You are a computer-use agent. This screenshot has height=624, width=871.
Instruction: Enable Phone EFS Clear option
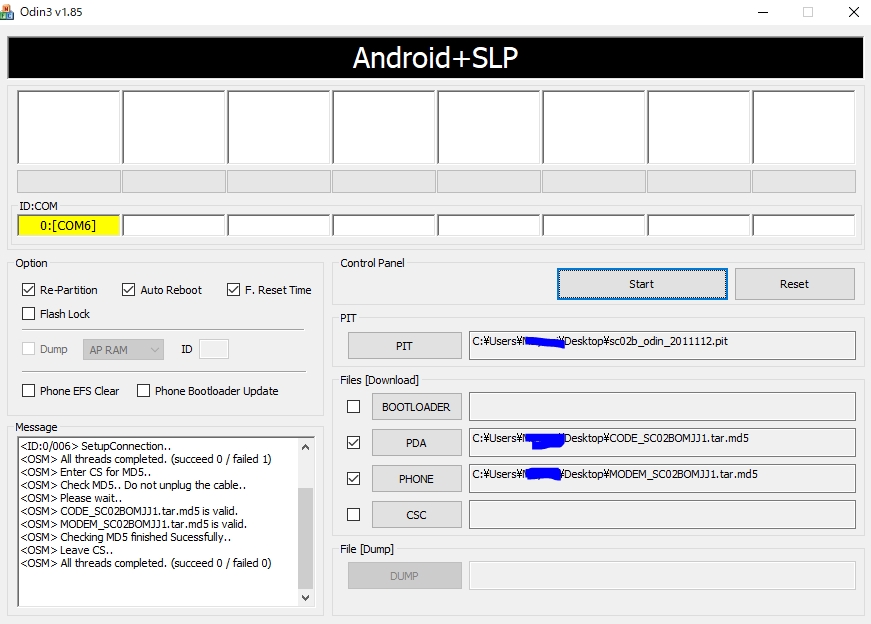click(28, 391)
